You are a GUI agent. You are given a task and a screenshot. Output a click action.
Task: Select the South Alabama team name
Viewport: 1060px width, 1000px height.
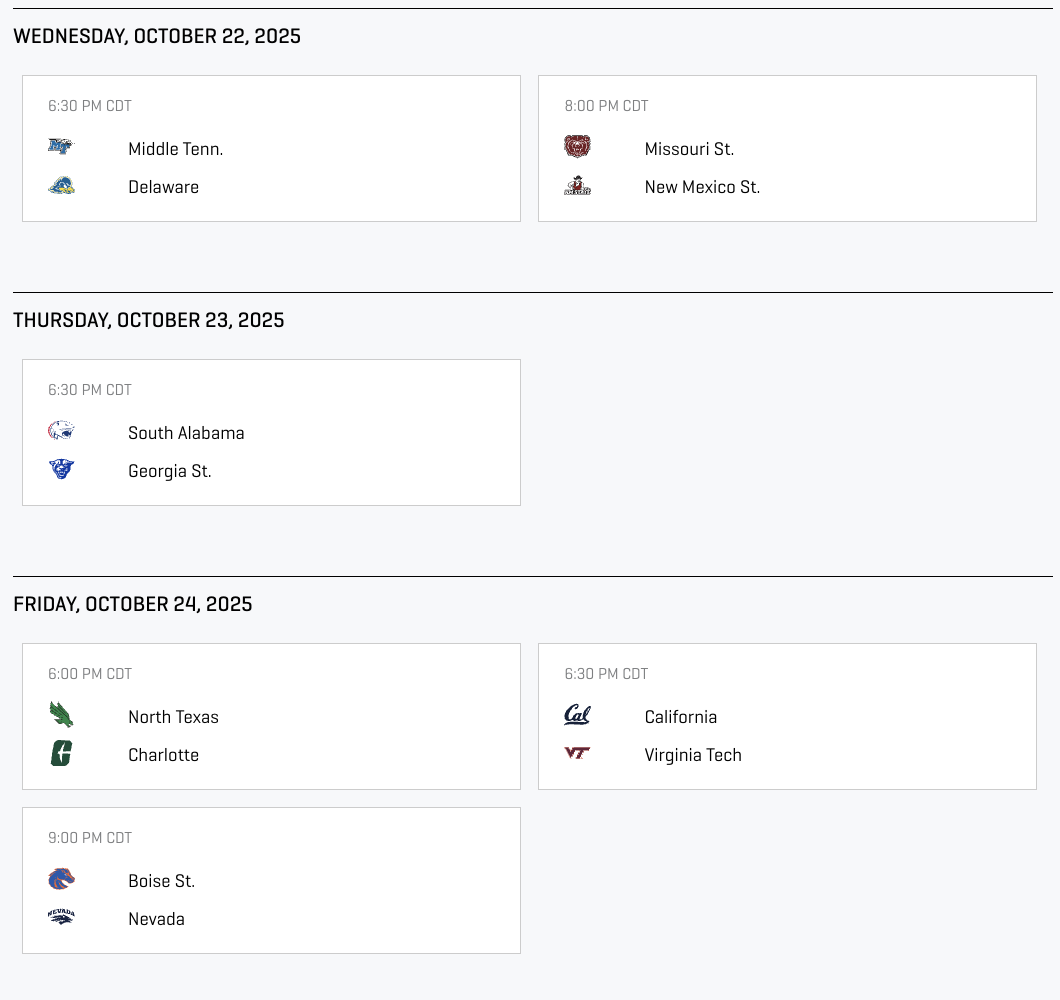point(186,433)
